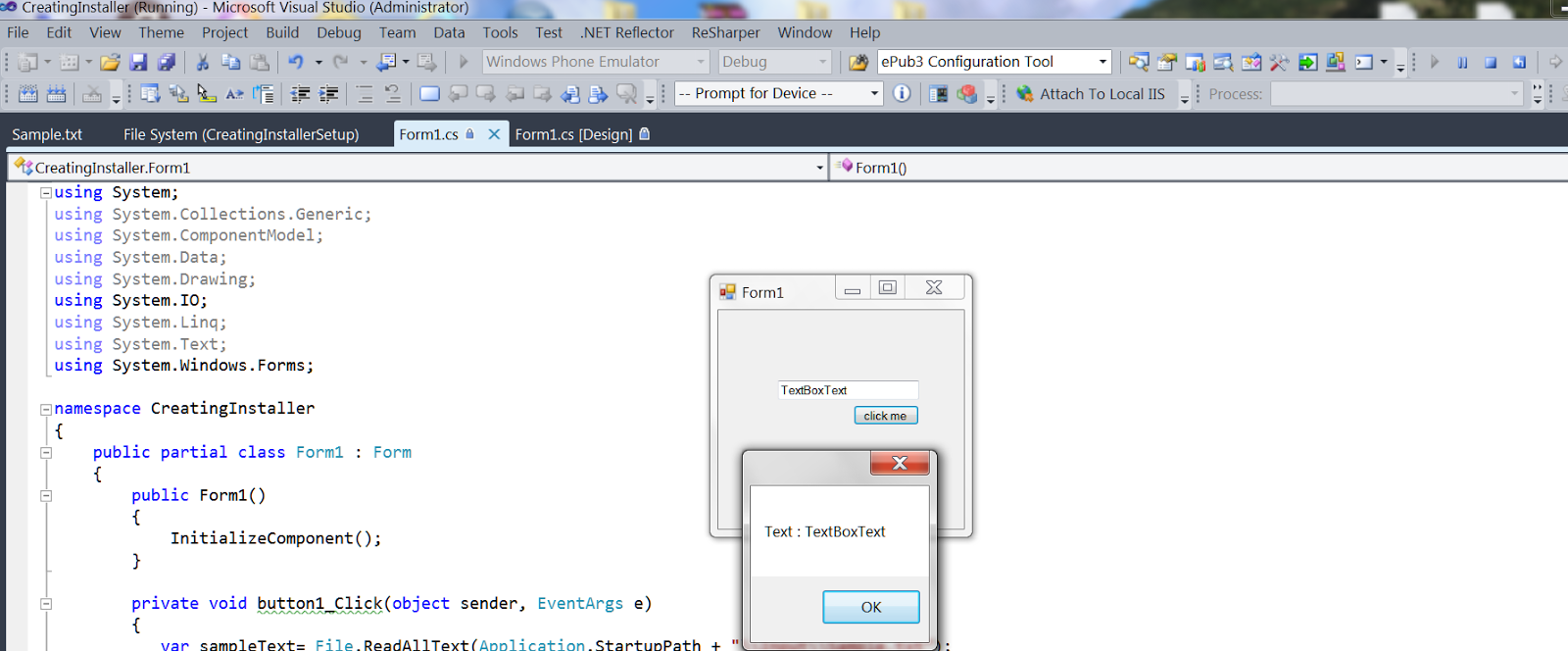Pause debugging with Break All icon
Image resolution: width=1568 pixels, height=651 pixels.
pyautogui.click(x=1462, y=62)
